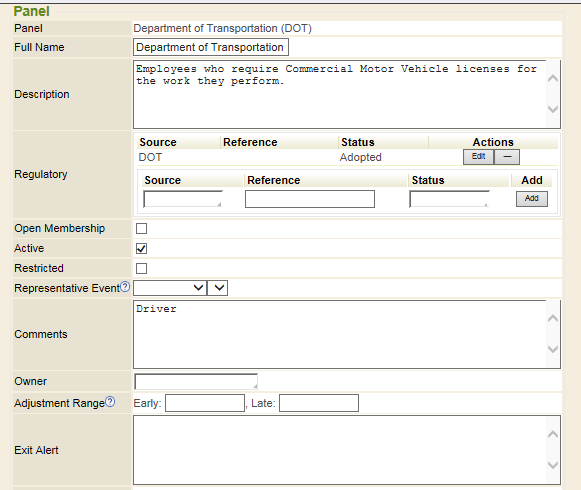This screenshot has height=490, width=581.
Task: Open the Owner combo box
Action: [x=196, y=381]
